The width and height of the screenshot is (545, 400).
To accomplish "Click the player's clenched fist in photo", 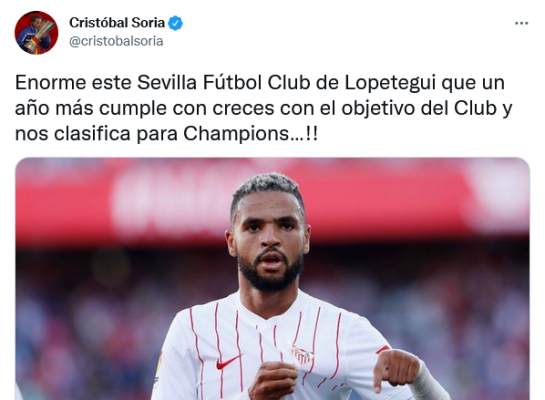I will pos(274,380).
